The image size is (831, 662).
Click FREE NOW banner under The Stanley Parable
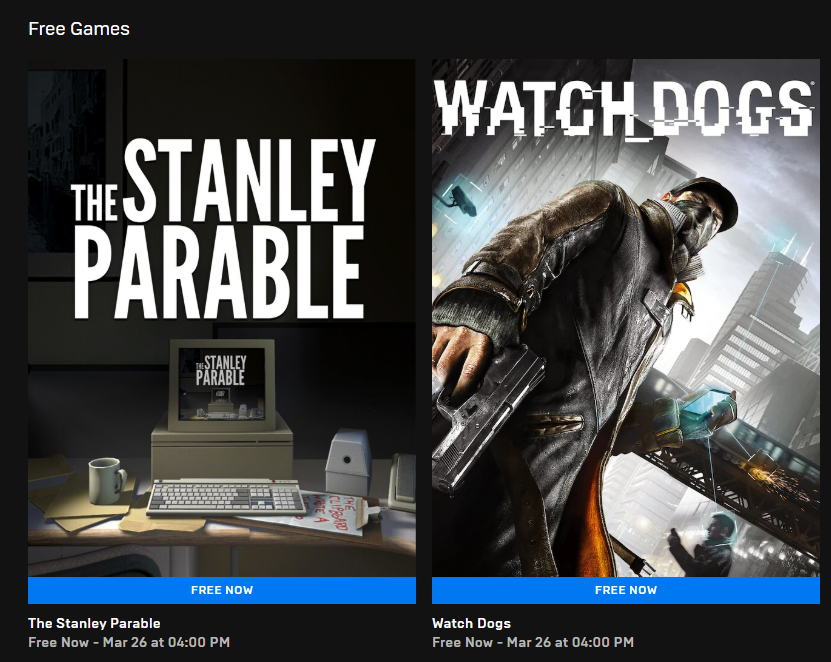(x=222, y=590)
